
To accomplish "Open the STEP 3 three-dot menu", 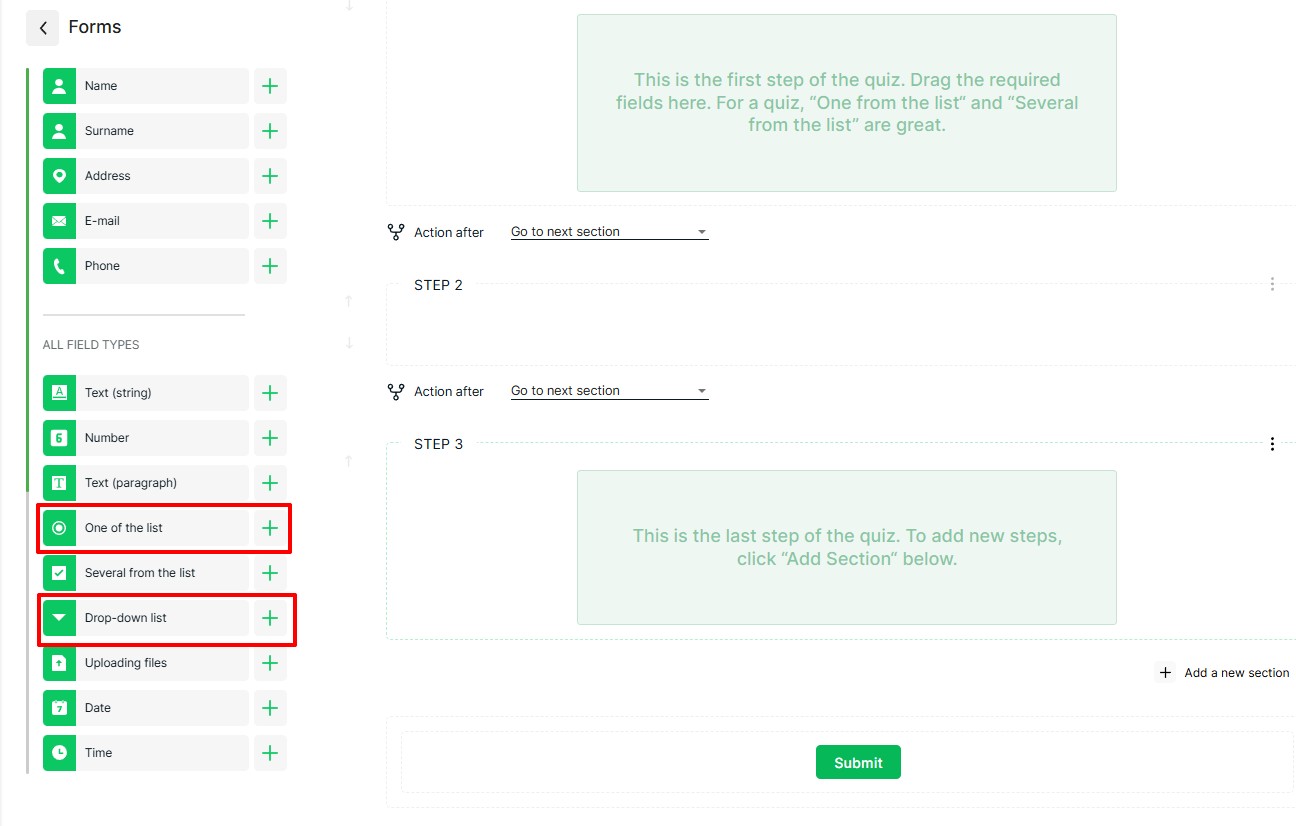I will point(1272,444).
